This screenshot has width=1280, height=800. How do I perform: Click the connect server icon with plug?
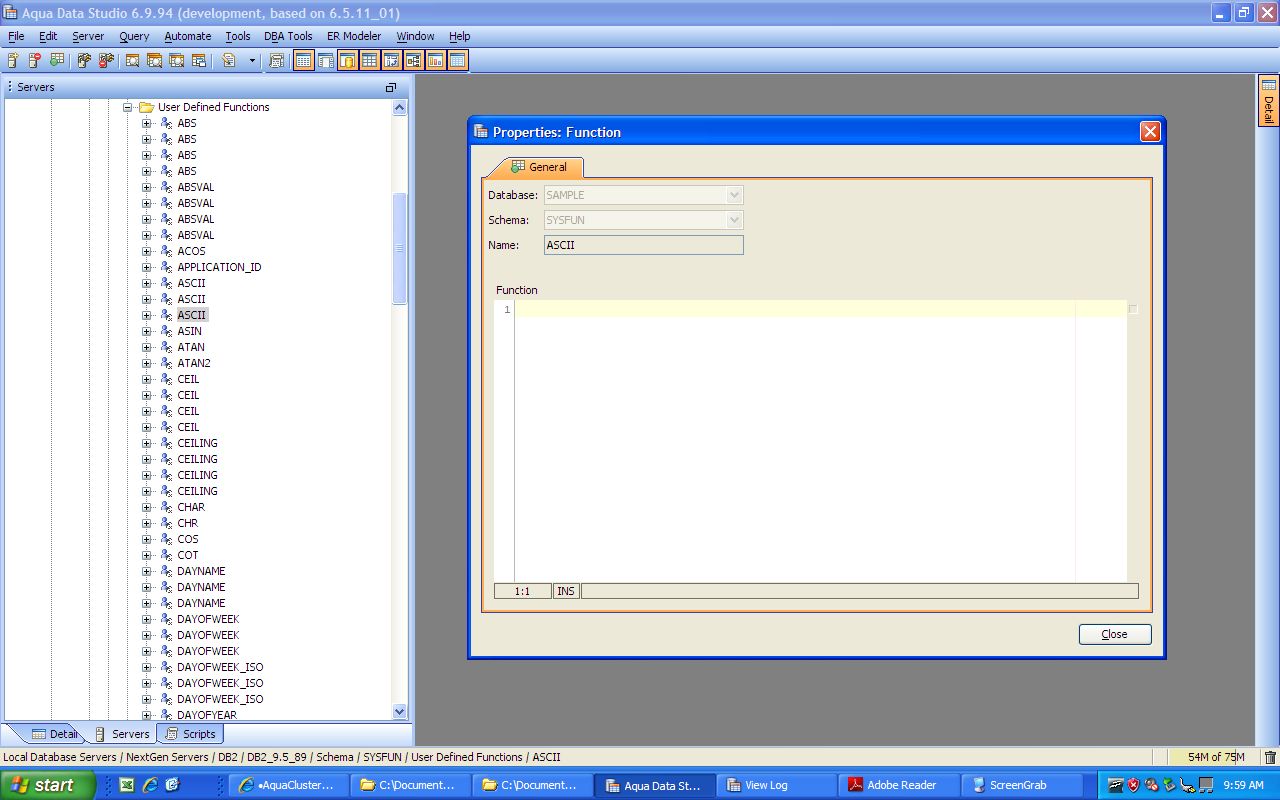84,61
